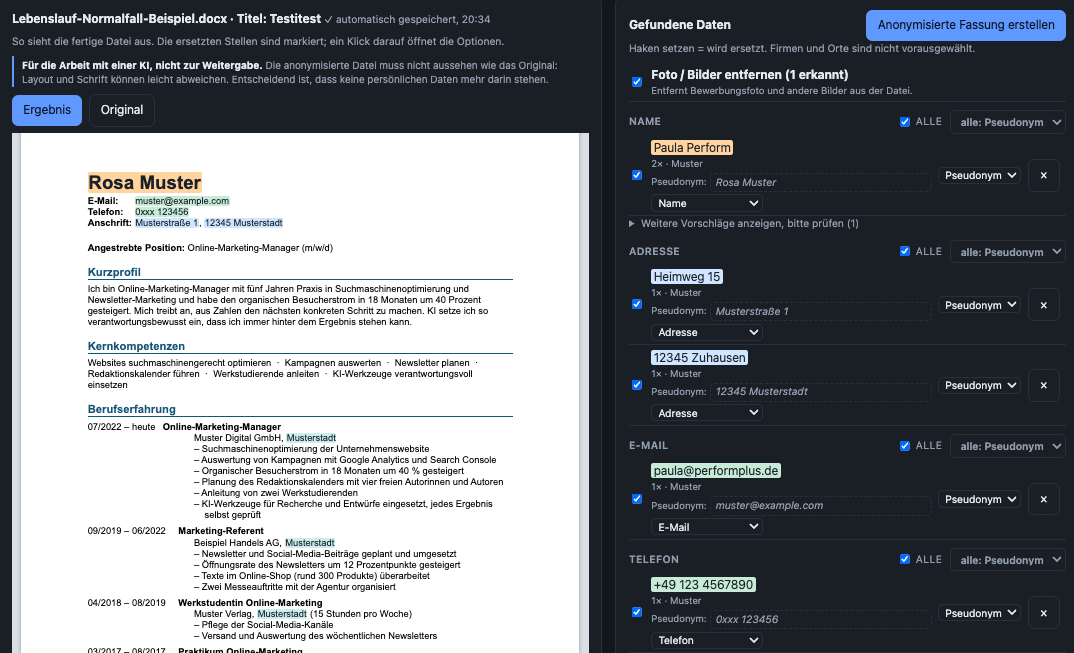Expand Weitere Vorschläge anzeigen disclosure
Screen dimensions: 1074x653
[x=744, y=223]
